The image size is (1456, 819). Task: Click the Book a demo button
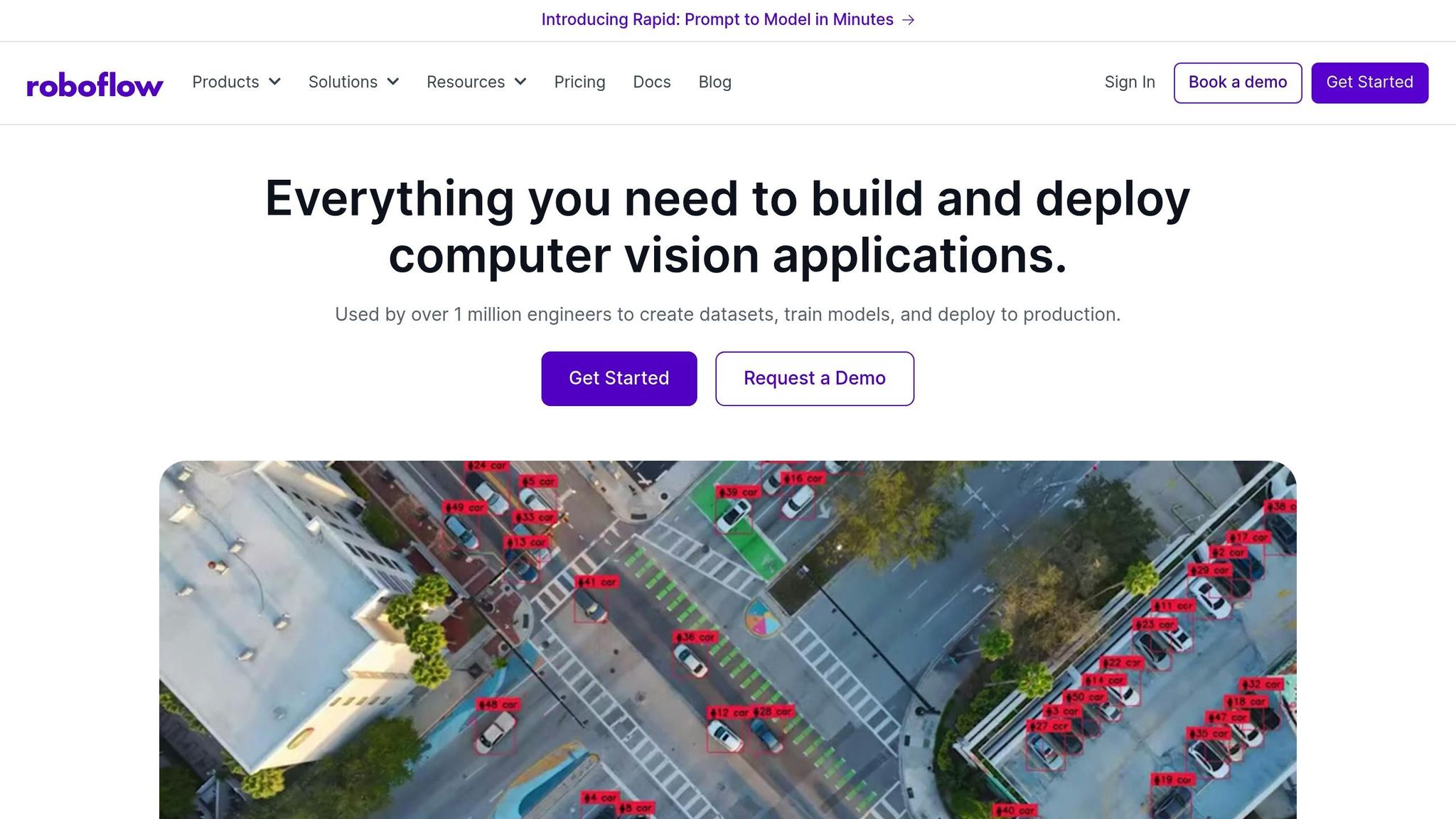tap(1238, 83)
